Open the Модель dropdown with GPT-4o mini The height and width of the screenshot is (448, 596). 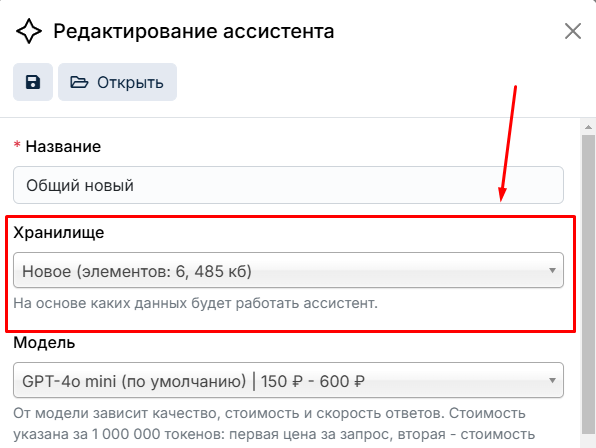pos(288,380)
